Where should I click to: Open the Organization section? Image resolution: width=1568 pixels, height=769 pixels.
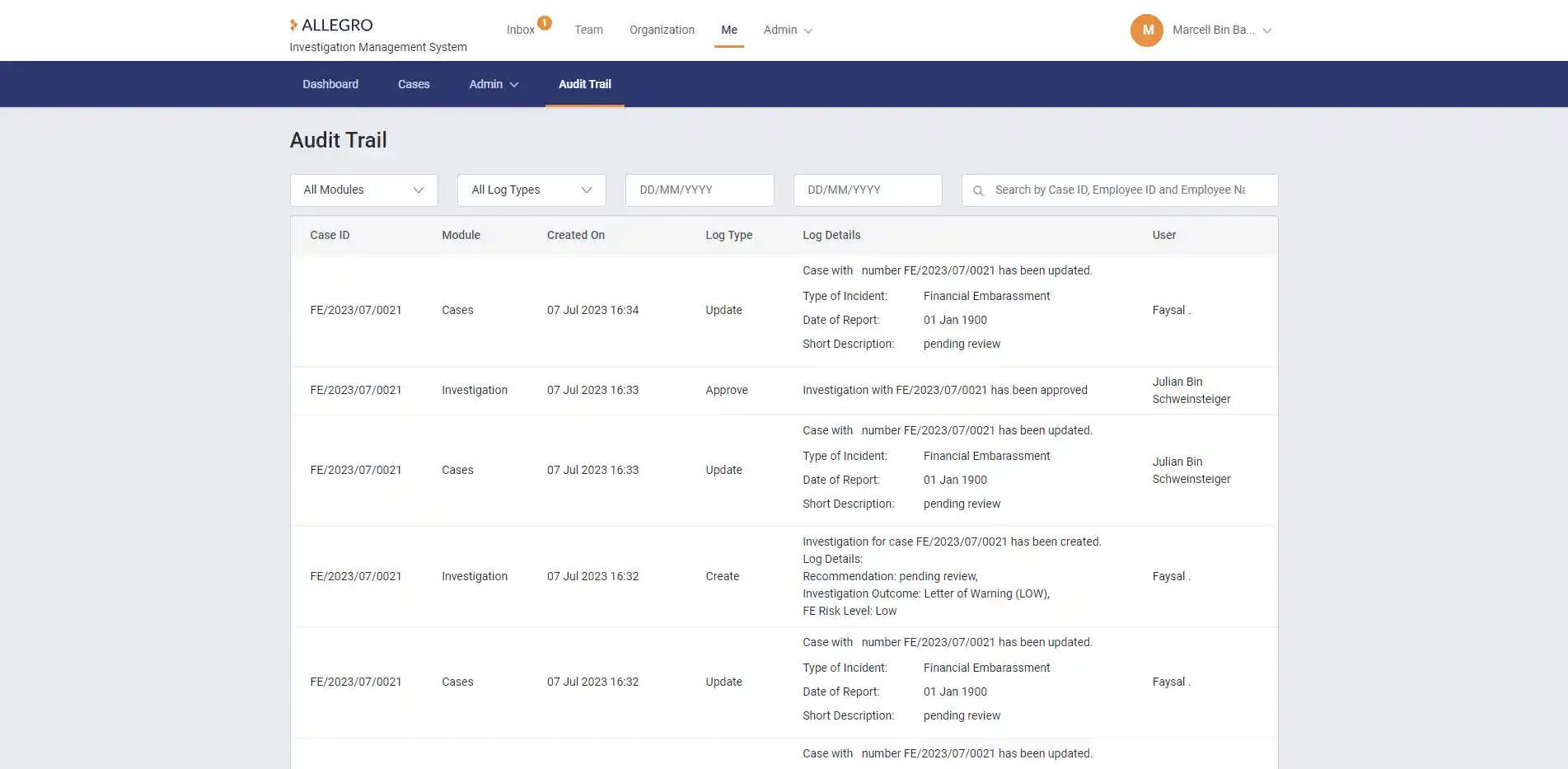click(x=662, y=30)
